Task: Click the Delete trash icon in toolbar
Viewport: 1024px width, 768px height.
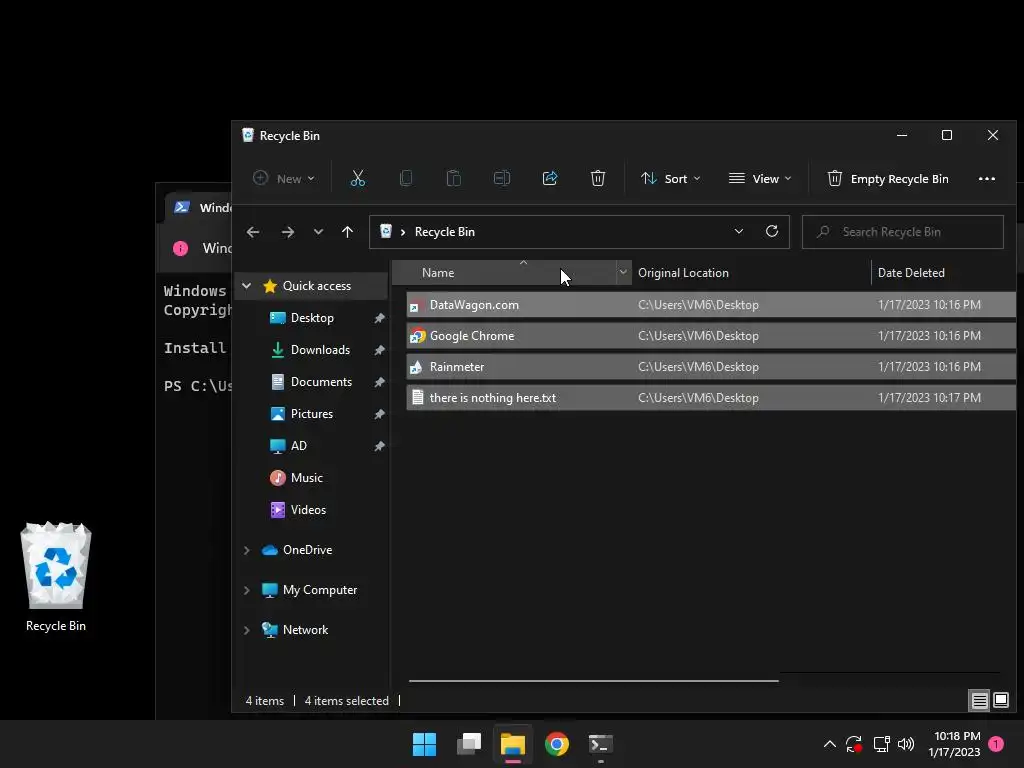Action: click(x=598, y=178)
